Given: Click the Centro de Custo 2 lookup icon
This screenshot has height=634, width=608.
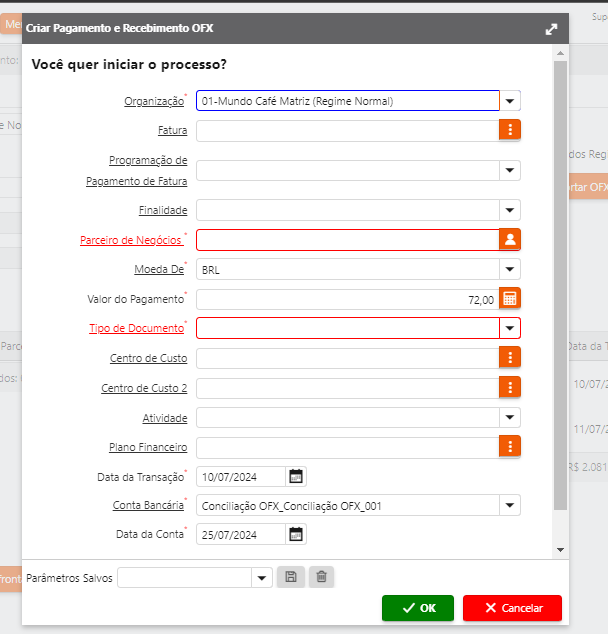Looking at the screenshot, I should coord(510,388).
